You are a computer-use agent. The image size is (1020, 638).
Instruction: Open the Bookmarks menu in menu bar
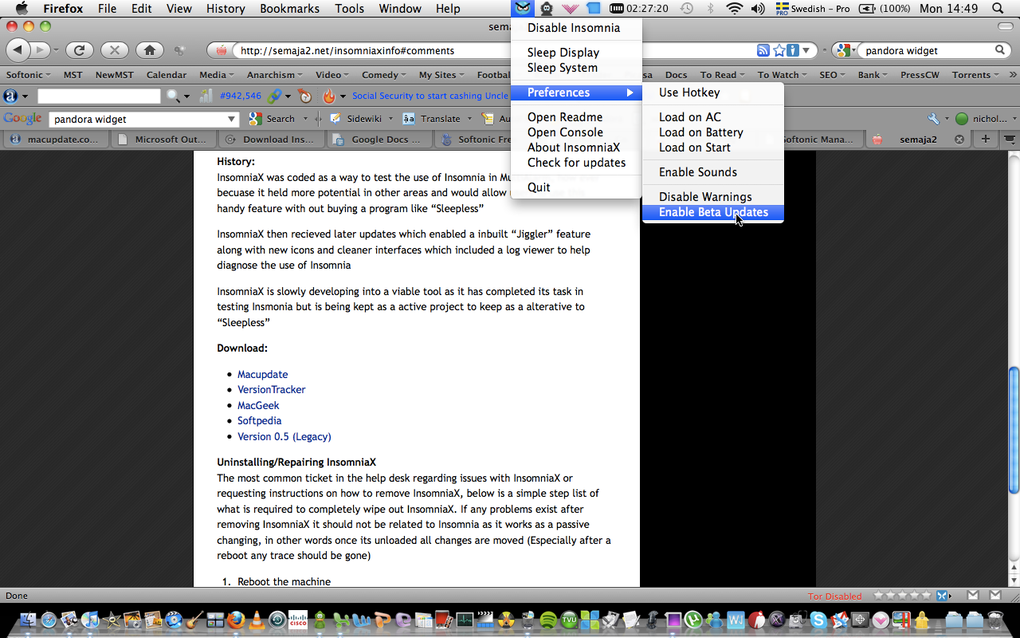click(x=289, y=8)
